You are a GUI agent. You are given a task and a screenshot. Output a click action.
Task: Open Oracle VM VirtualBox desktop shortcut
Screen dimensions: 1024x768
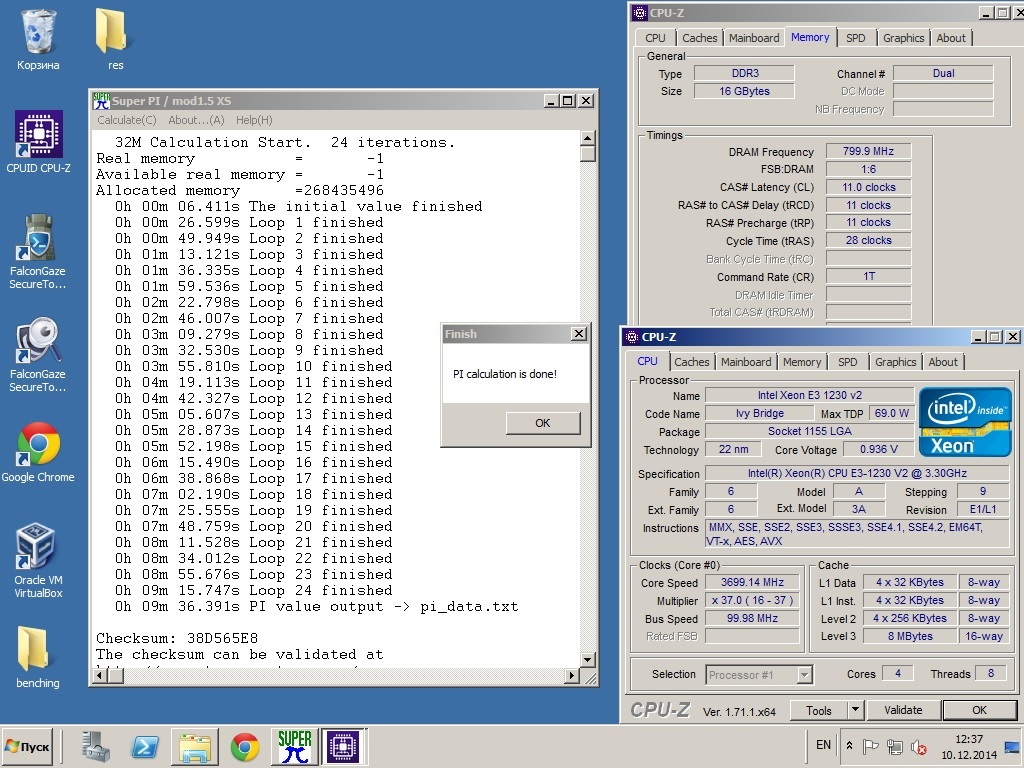pos(38,562)
